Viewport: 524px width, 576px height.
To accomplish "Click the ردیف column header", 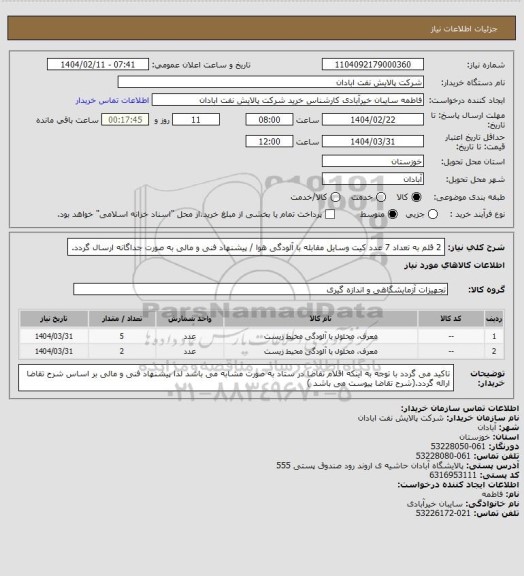I will pos(494,319).
